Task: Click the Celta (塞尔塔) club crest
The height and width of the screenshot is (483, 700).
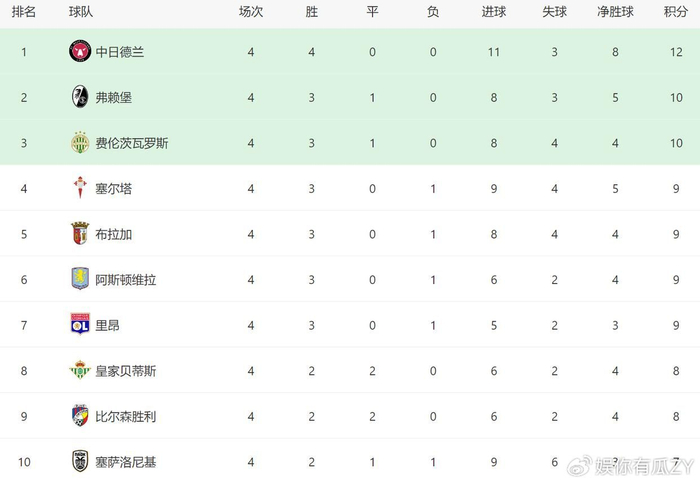Action: click(80, 188)
